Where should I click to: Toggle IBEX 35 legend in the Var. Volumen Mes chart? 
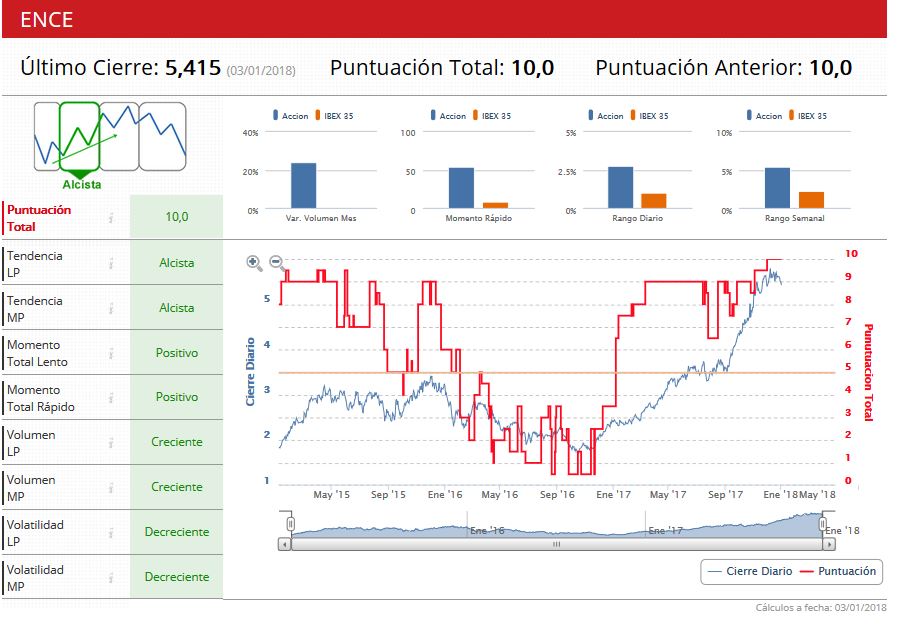point(334,116)
